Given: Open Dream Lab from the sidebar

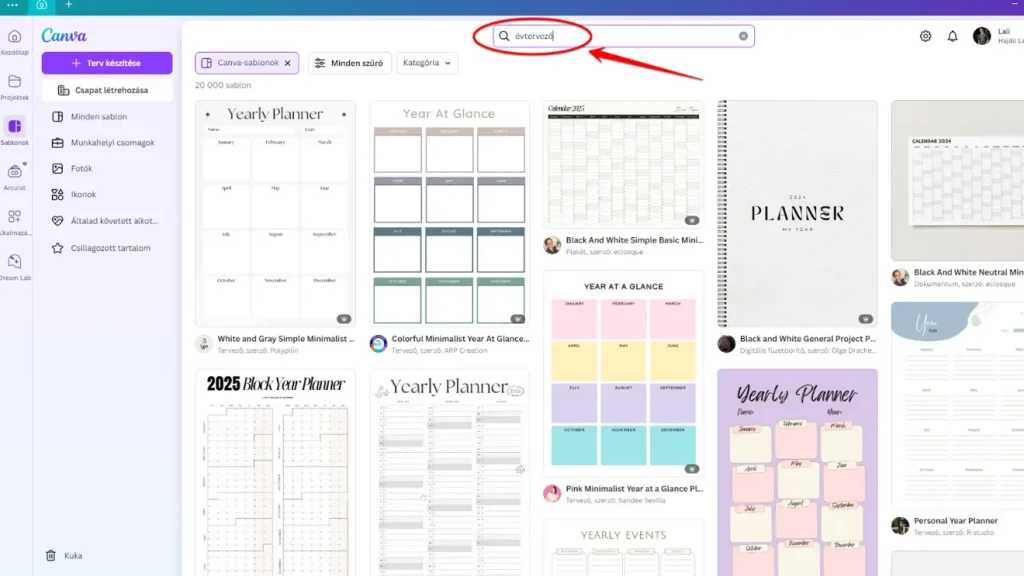Looking at the screenshot, I should click(x=14, y=261).
